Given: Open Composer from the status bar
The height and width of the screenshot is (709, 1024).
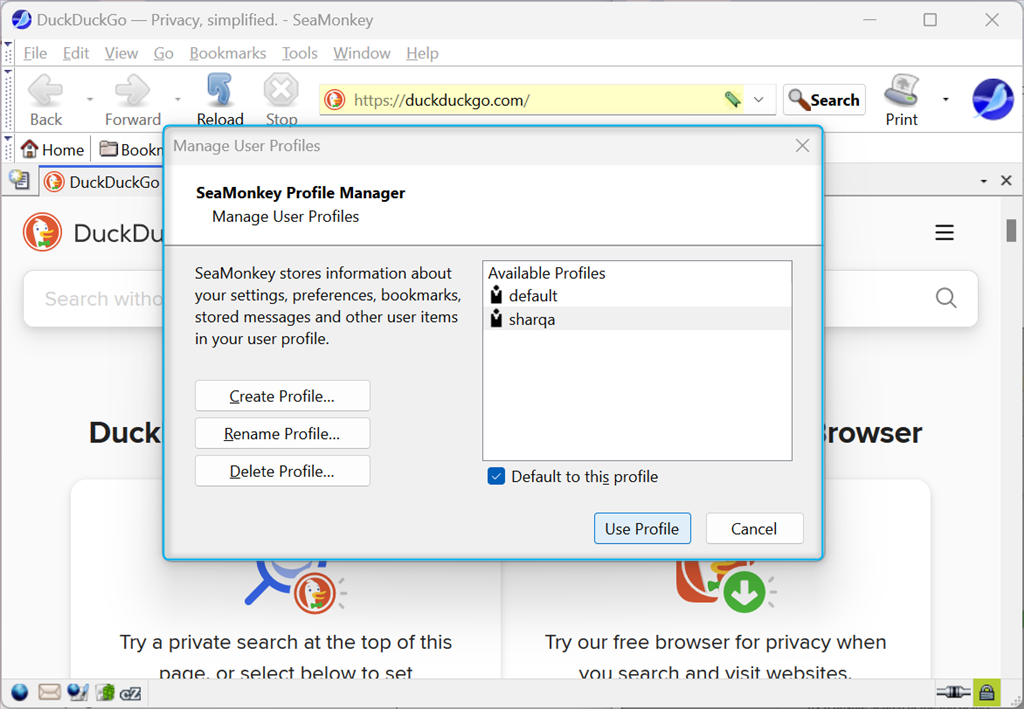Looking at the screenshot, I should (x=78, y=692).
